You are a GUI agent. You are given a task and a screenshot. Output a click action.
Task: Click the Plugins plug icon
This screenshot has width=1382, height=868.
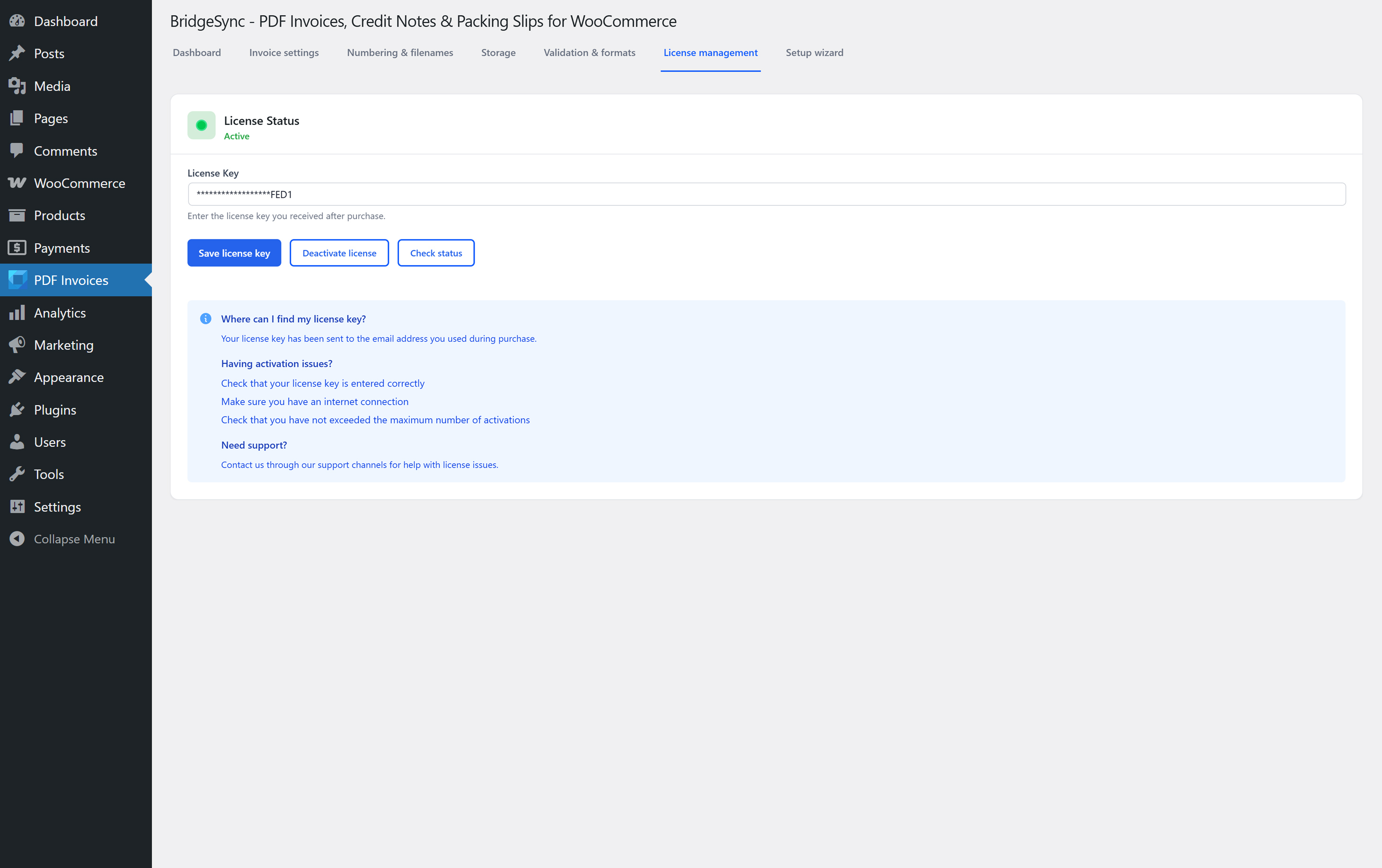point(17,410)
